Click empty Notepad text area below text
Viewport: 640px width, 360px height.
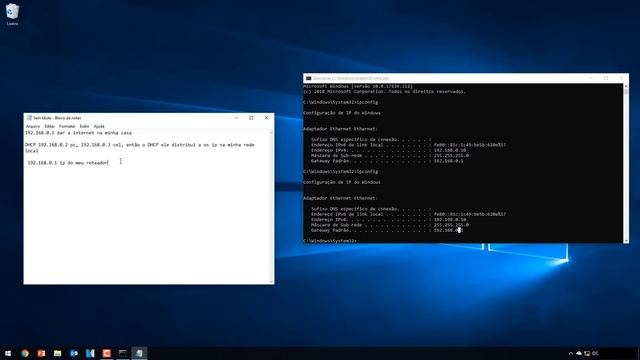tap(147, 224)
